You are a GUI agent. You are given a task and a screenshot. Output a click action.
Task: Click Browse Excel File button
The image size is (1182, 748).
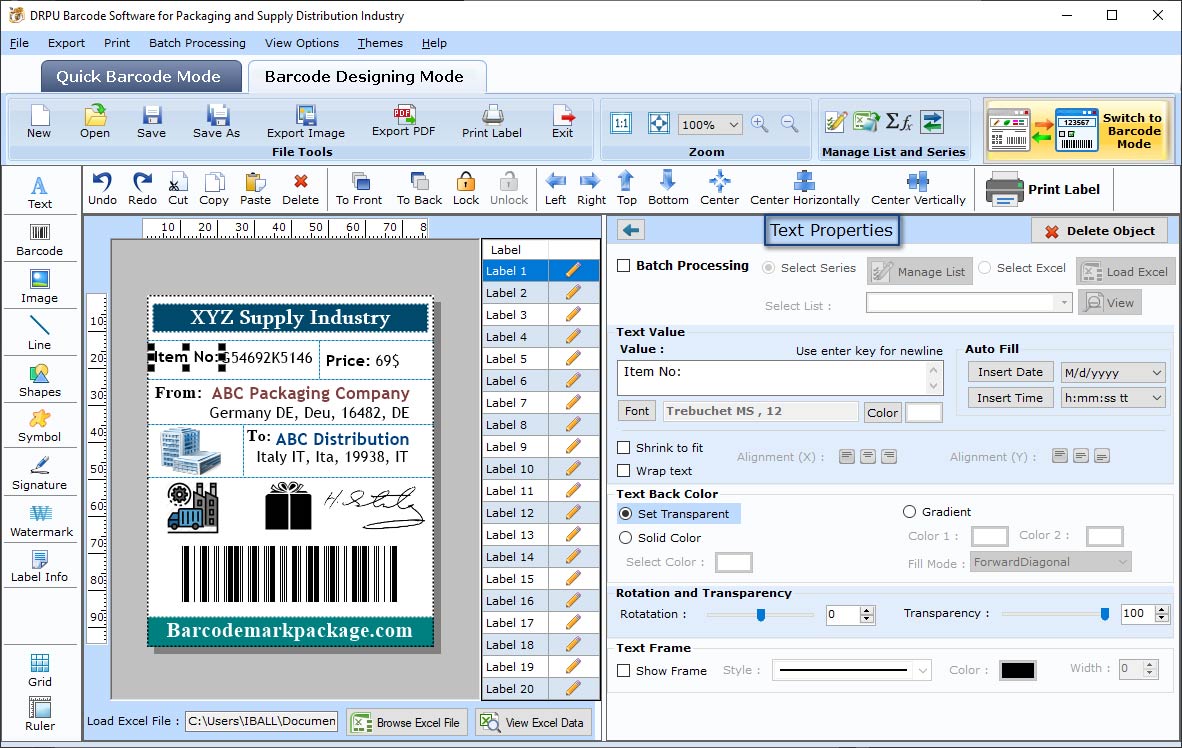tap(407, 722)
